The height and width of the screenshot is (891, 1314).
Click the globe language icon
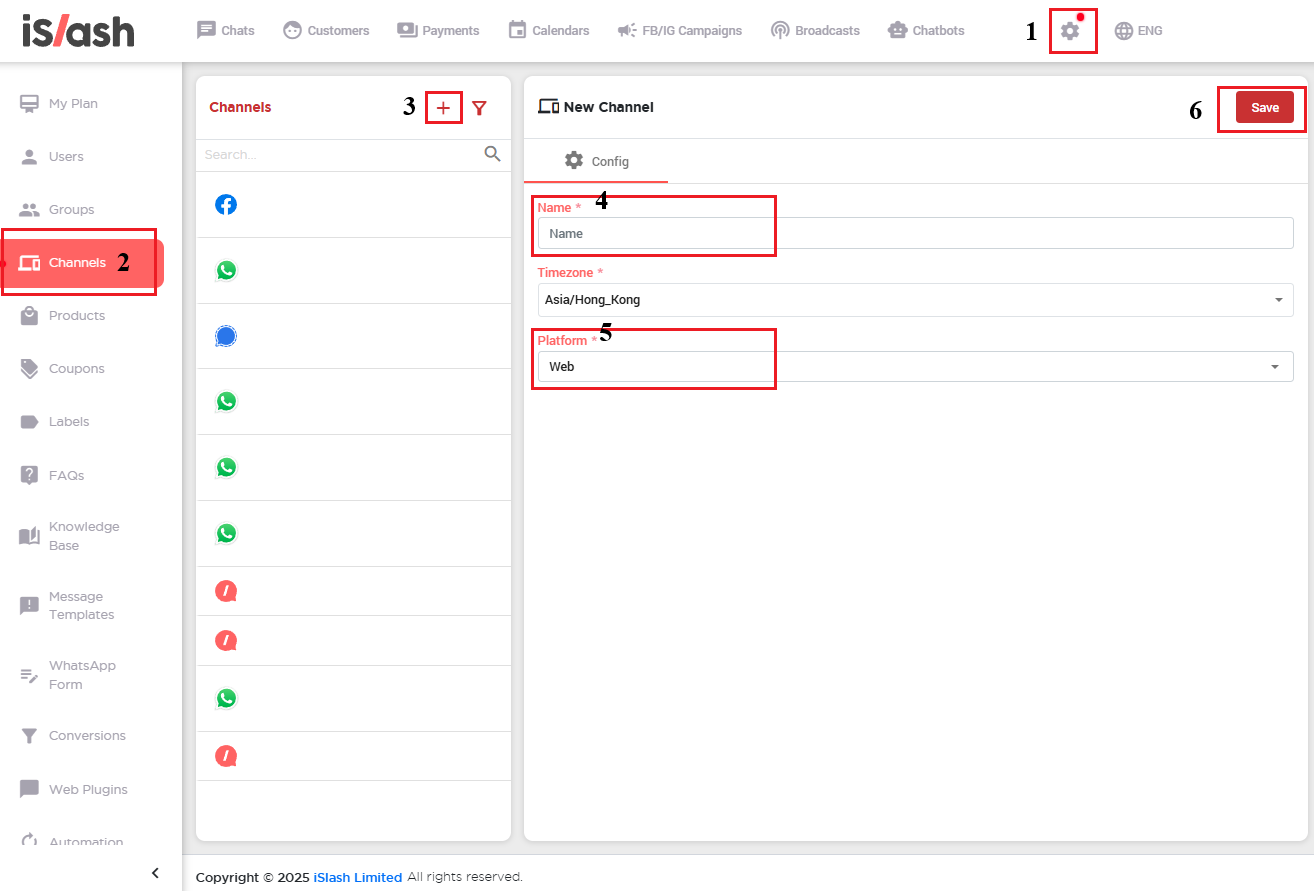pos(1124,31)
